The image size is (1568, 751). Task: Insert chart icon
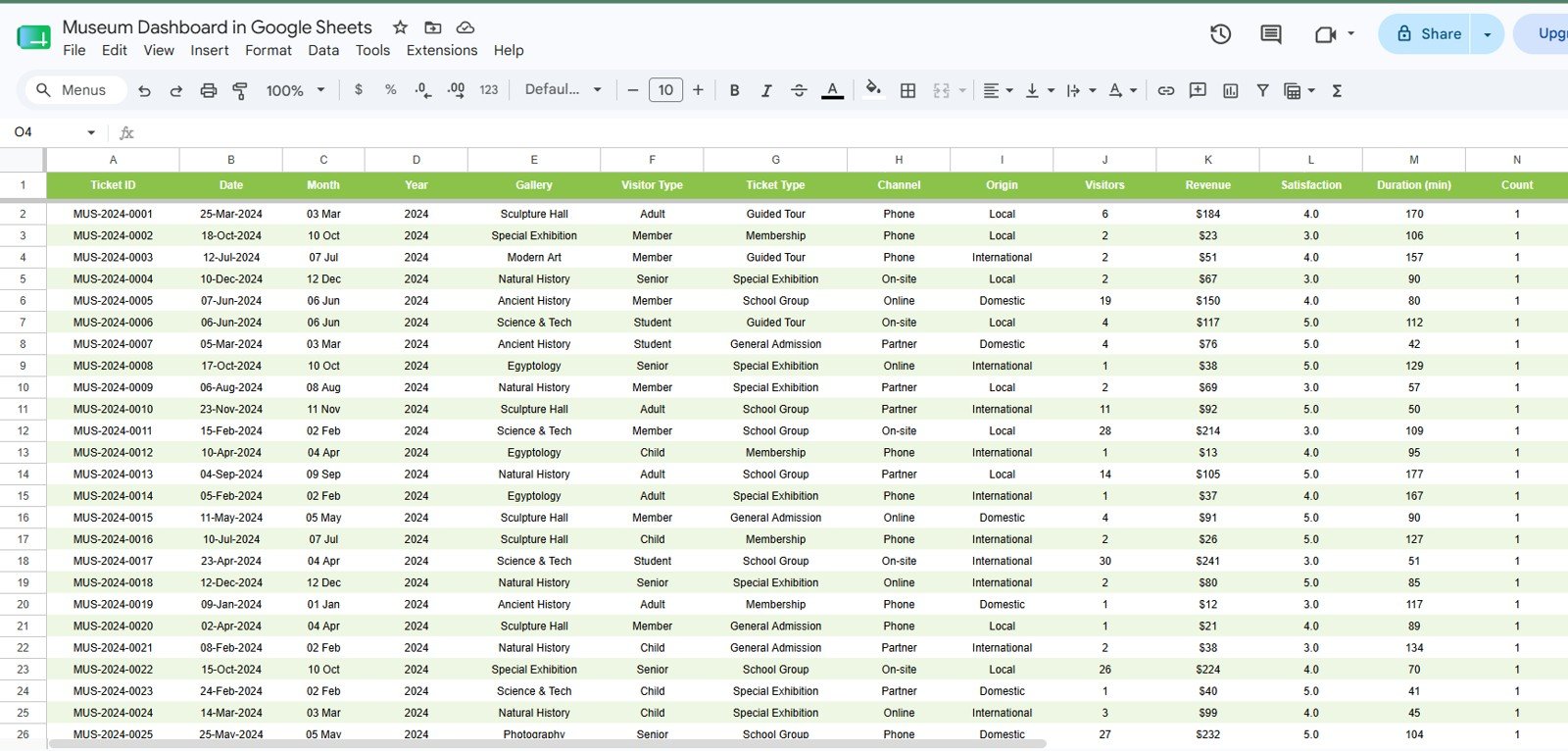(x=1231, y=90)
